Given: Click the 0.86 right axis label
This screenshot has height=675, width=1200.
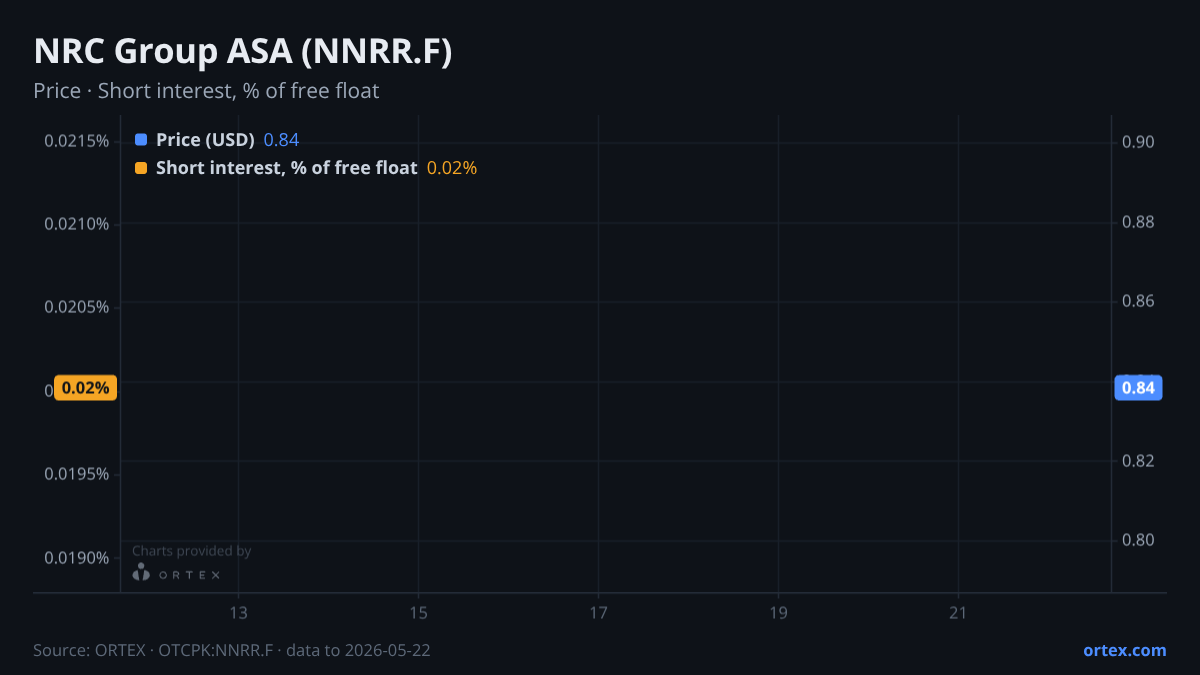Looking at the screenshot, I should click(x=1138, y=301).
